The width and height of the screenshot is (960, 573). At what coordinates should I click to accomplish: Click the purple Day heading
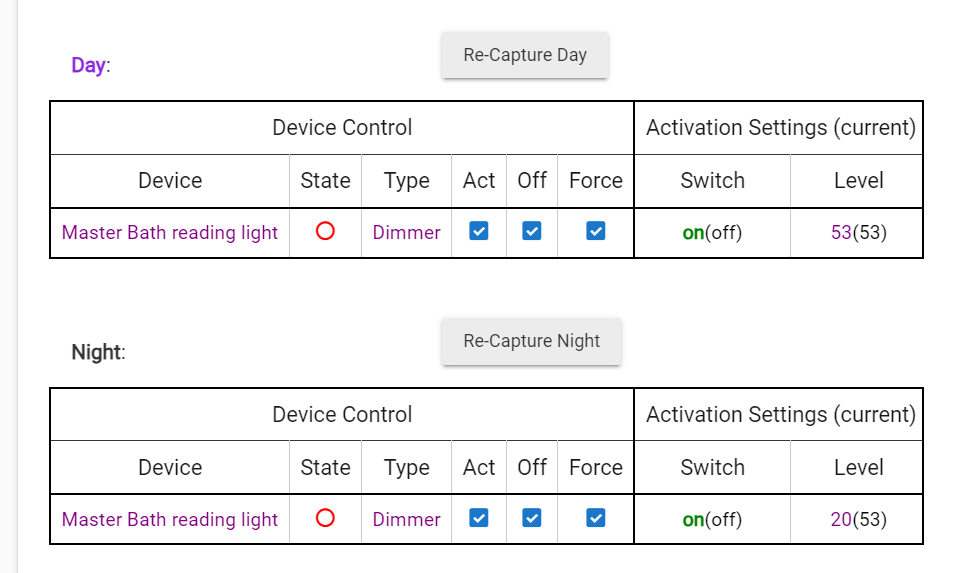coord(88,65)
